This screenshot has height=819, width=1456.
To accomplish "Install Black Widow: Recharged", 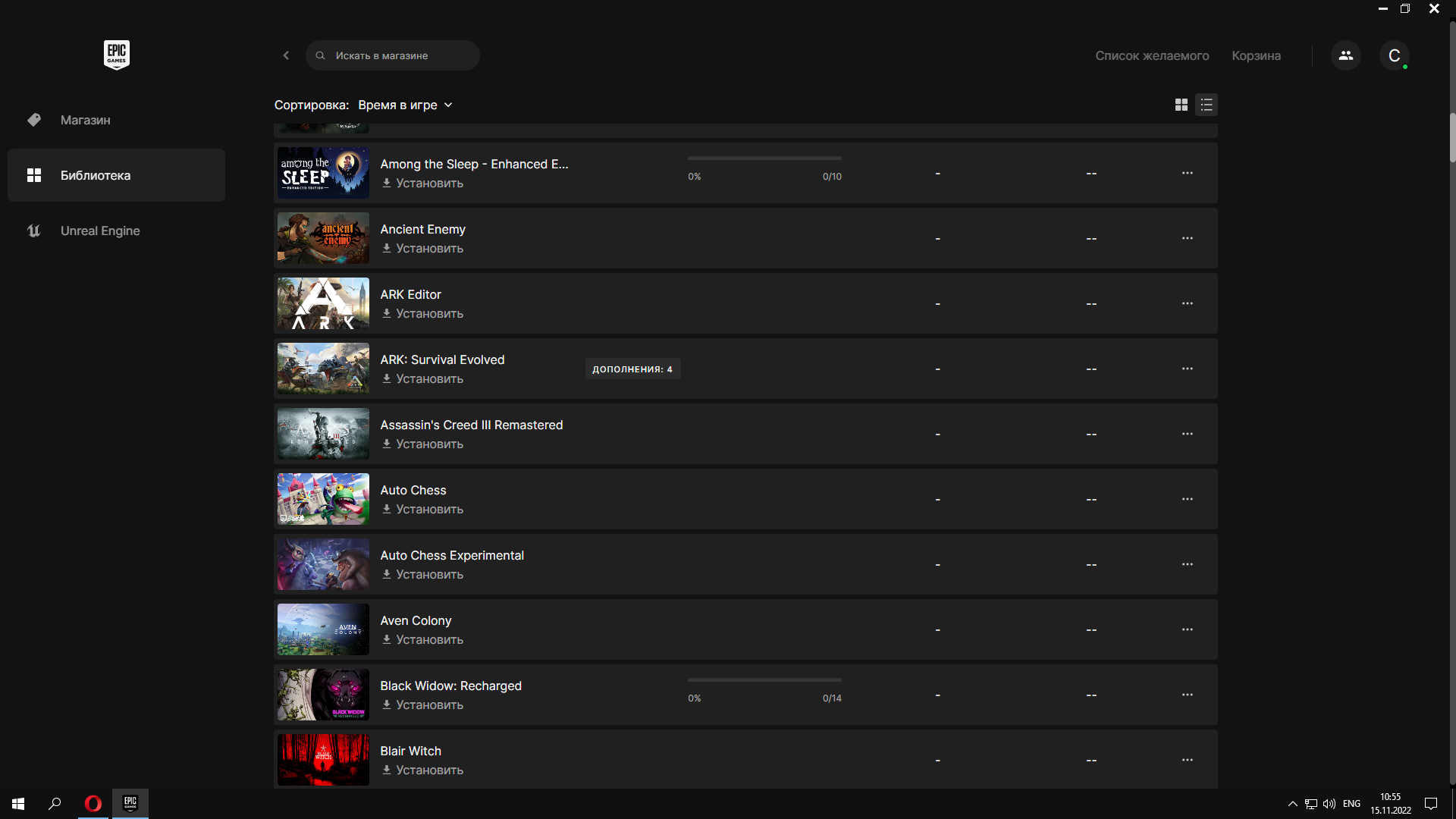I will [422, 705].
